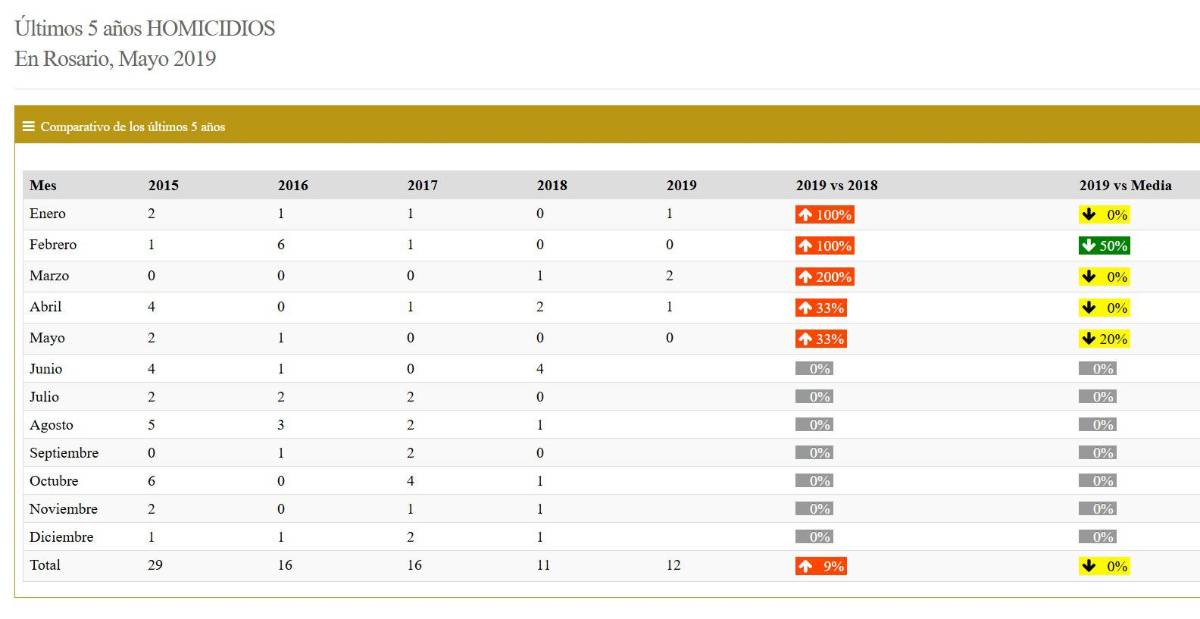Click the hamburger icon beside Comparativo title

(29, 126)
